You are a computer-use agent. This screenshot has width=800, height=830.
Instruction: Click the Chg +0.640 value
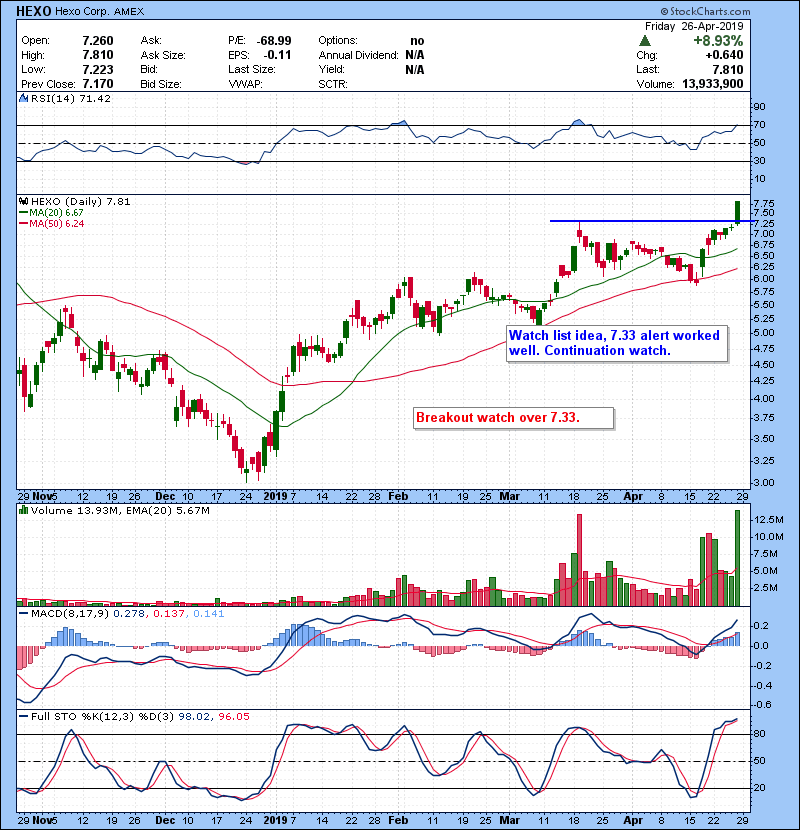(x=724, y=55)
